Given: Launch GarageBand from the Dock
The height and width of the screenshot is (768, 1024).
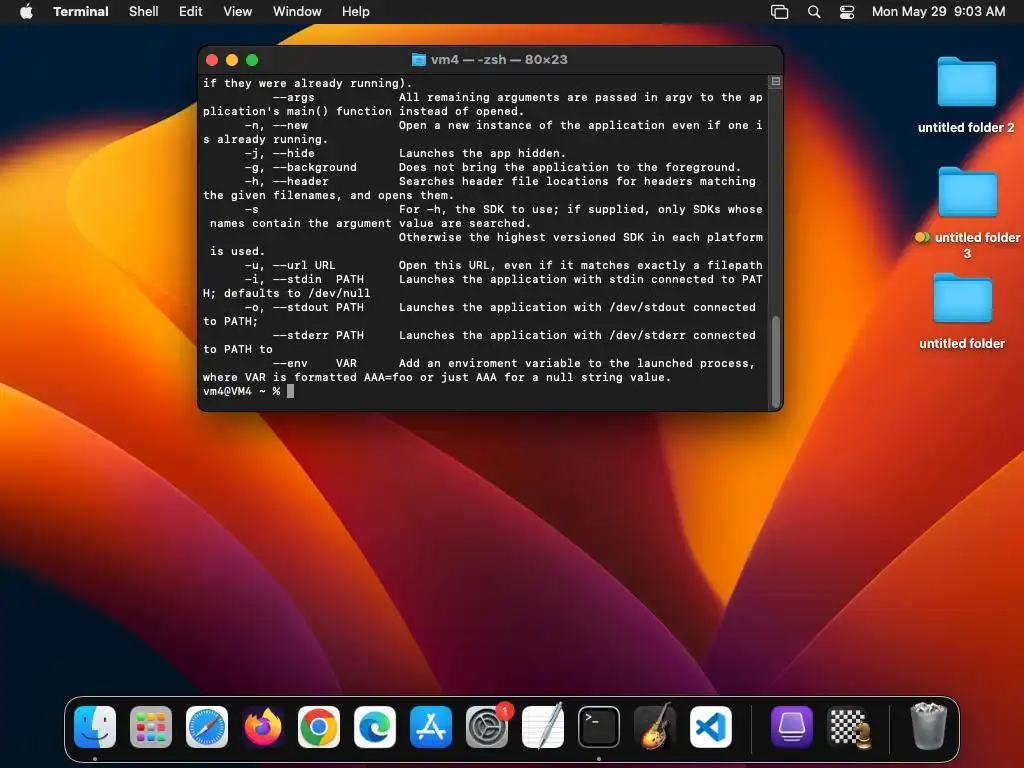Looking at the screenshot, I should [x=655, y=727].
